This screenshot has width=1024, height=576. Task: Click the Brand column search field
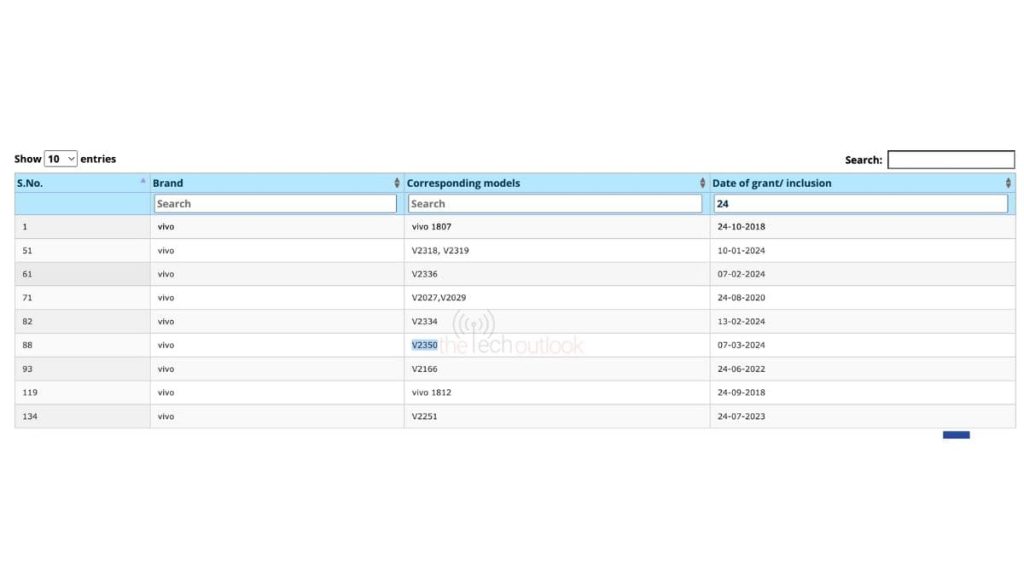click(275, 203)
